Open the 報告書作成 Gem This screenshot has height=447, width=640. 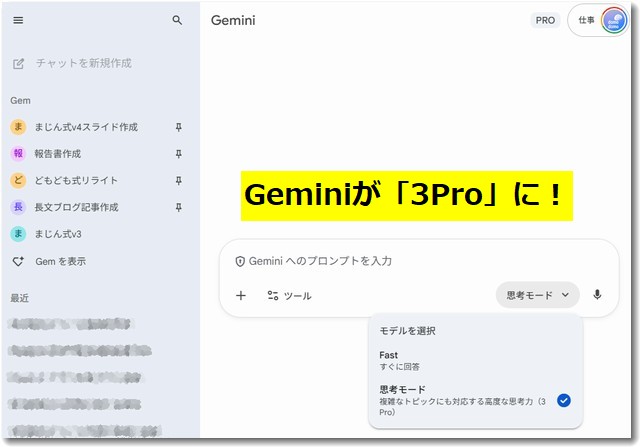pyautogui.click(x=58, y=154)
